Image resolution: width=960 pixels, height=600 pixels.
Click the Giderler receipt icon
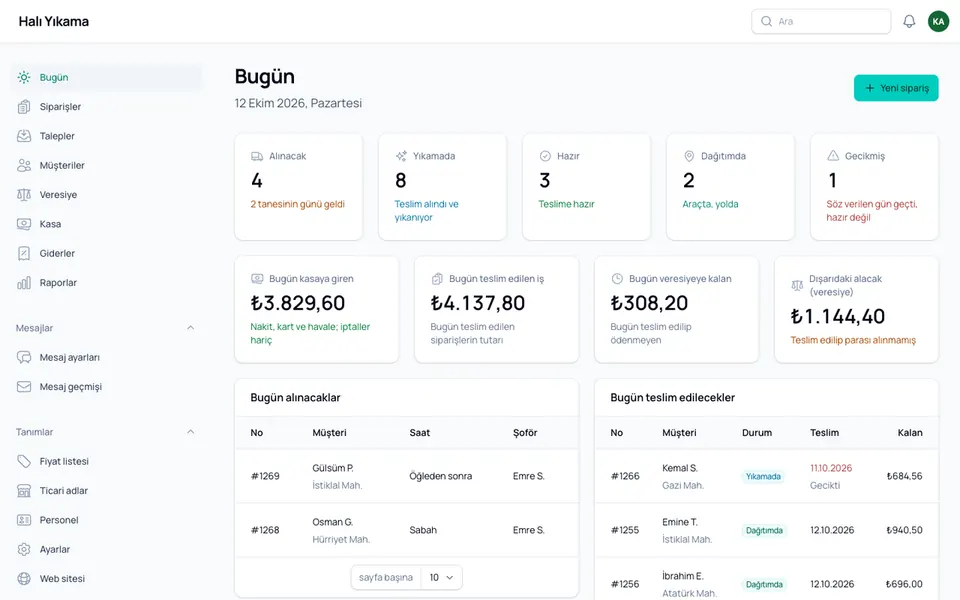[x=24, y=253]
